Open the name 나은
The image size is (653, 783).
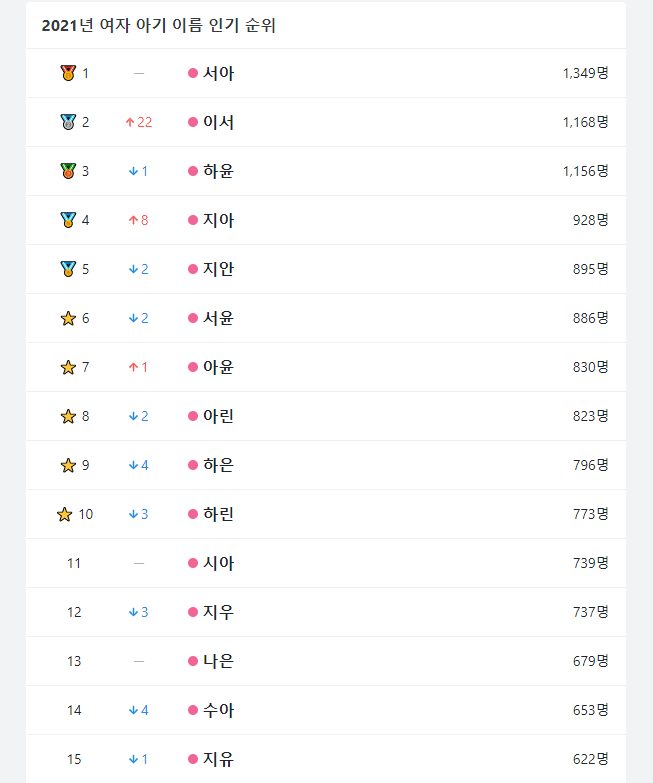click(x=218, y=661)
